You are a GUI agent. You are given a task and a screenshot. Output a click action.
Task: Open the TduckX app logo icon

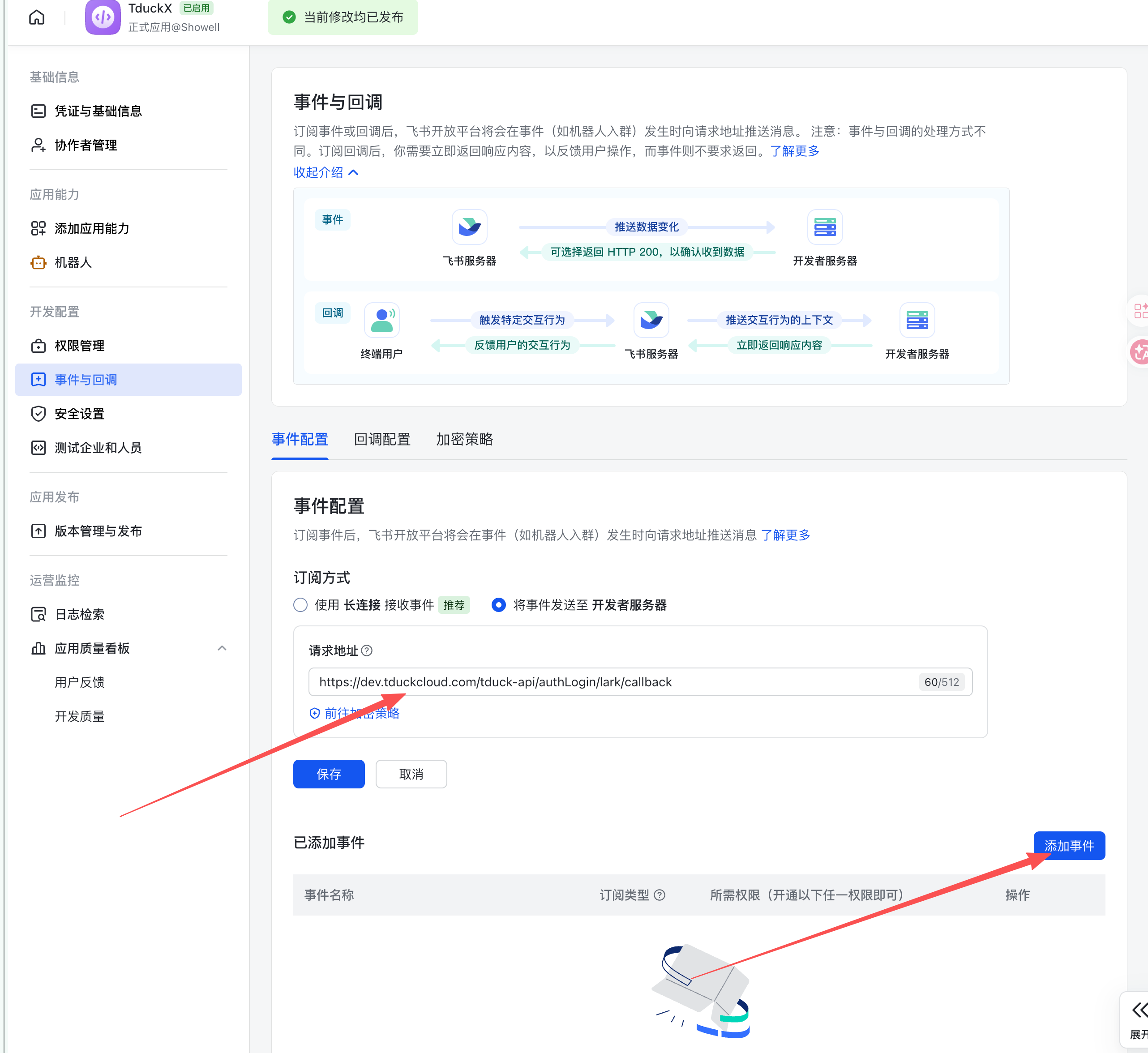point(103,17)
